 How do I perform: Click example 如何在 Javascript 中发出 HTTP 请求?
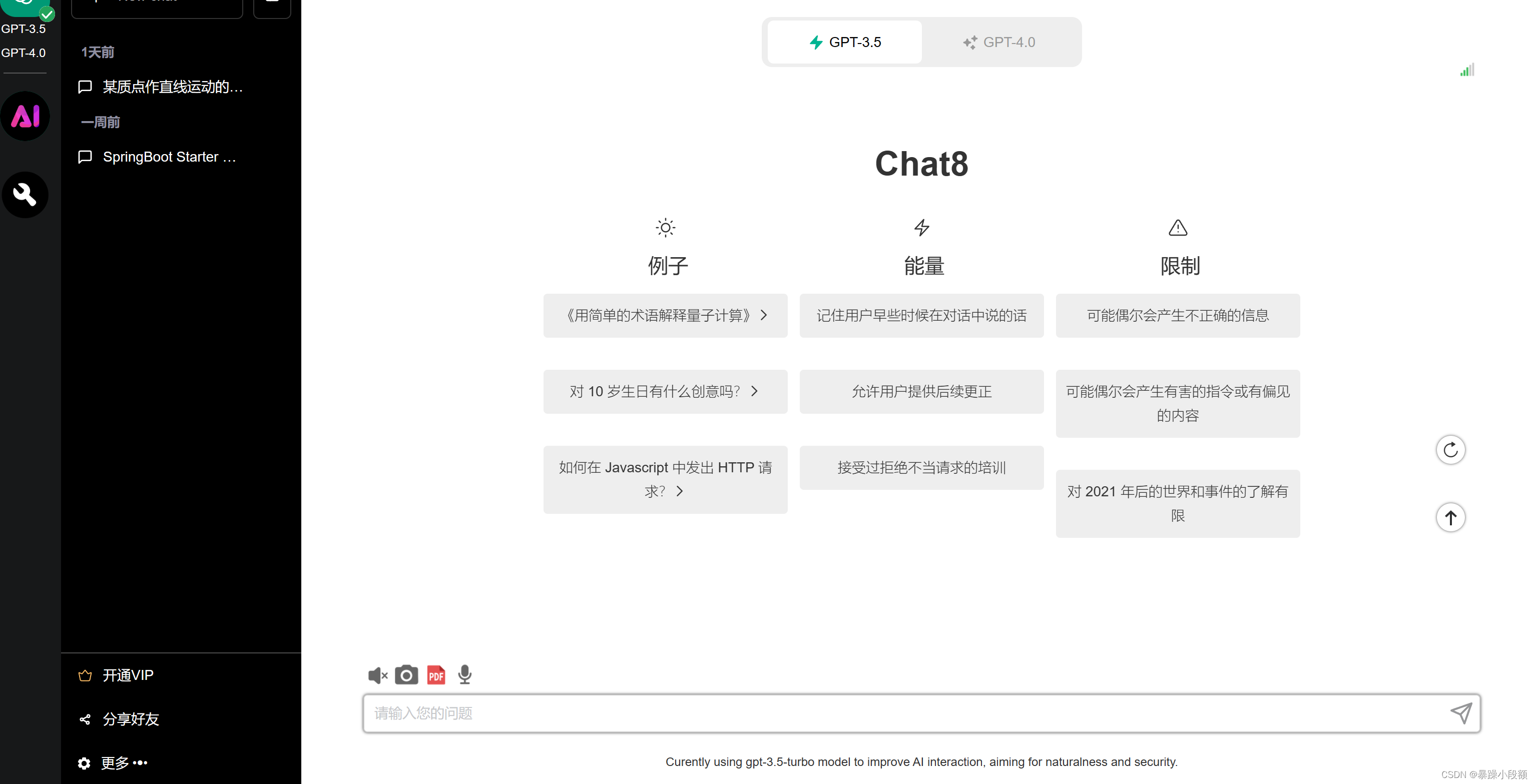(x=666, y=480)
